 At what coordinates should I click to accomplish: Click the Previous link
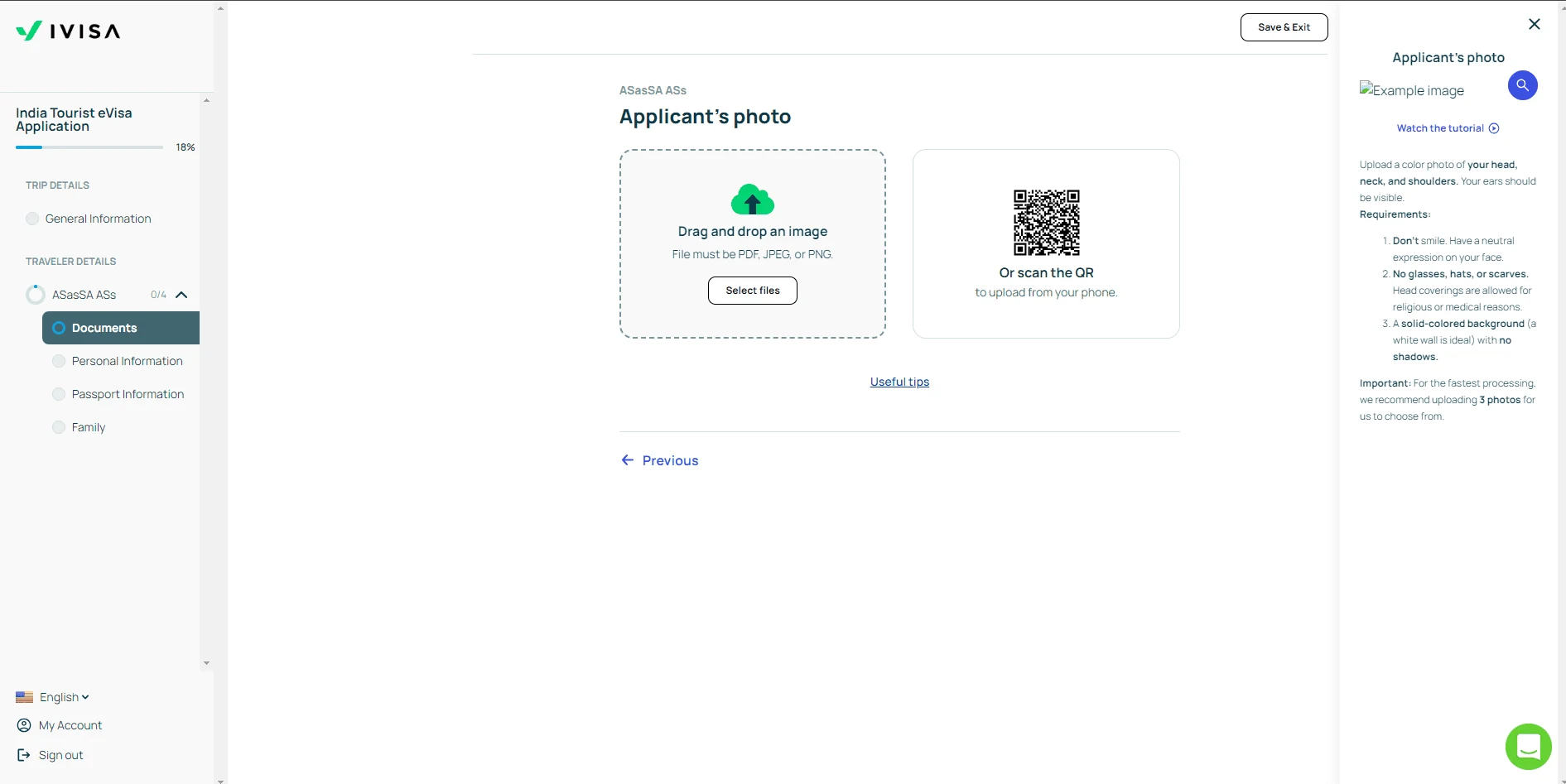(x=671, y=460)
